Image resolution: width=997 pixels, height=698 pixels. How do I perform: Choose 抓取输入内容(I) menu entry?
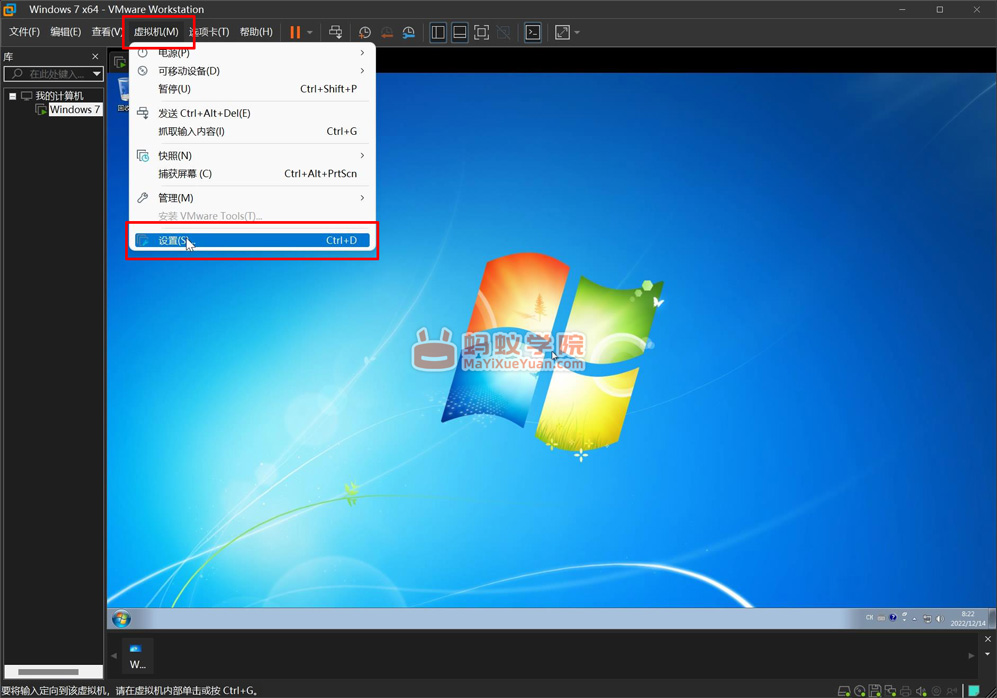252,132
